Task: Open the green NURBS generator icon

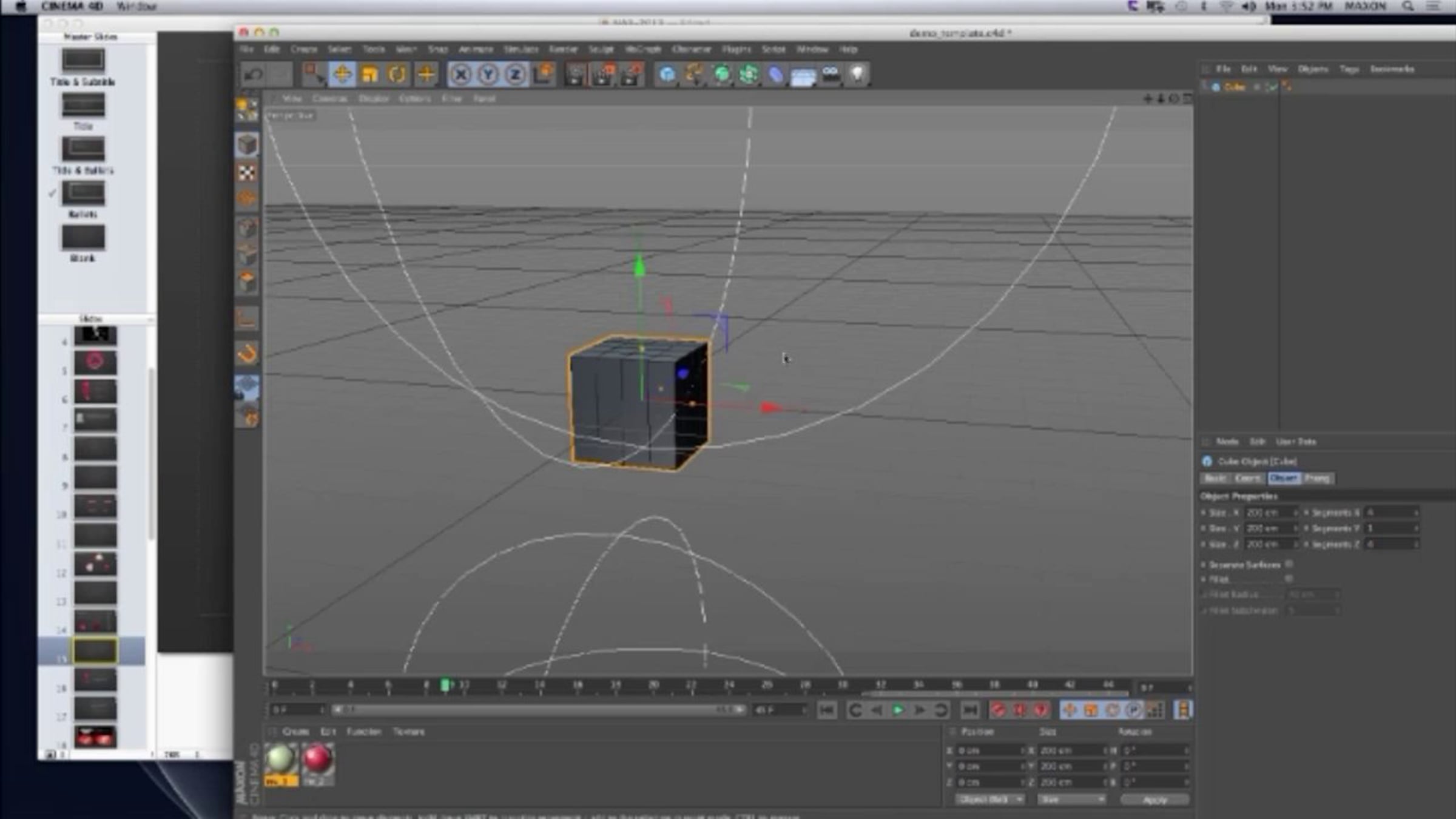Action: 722,75
